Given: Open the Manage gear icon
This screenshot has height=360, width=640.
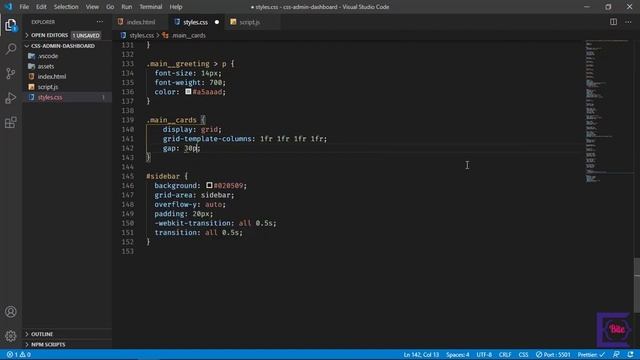Looking at the screenshot, I should coord(11,336).
